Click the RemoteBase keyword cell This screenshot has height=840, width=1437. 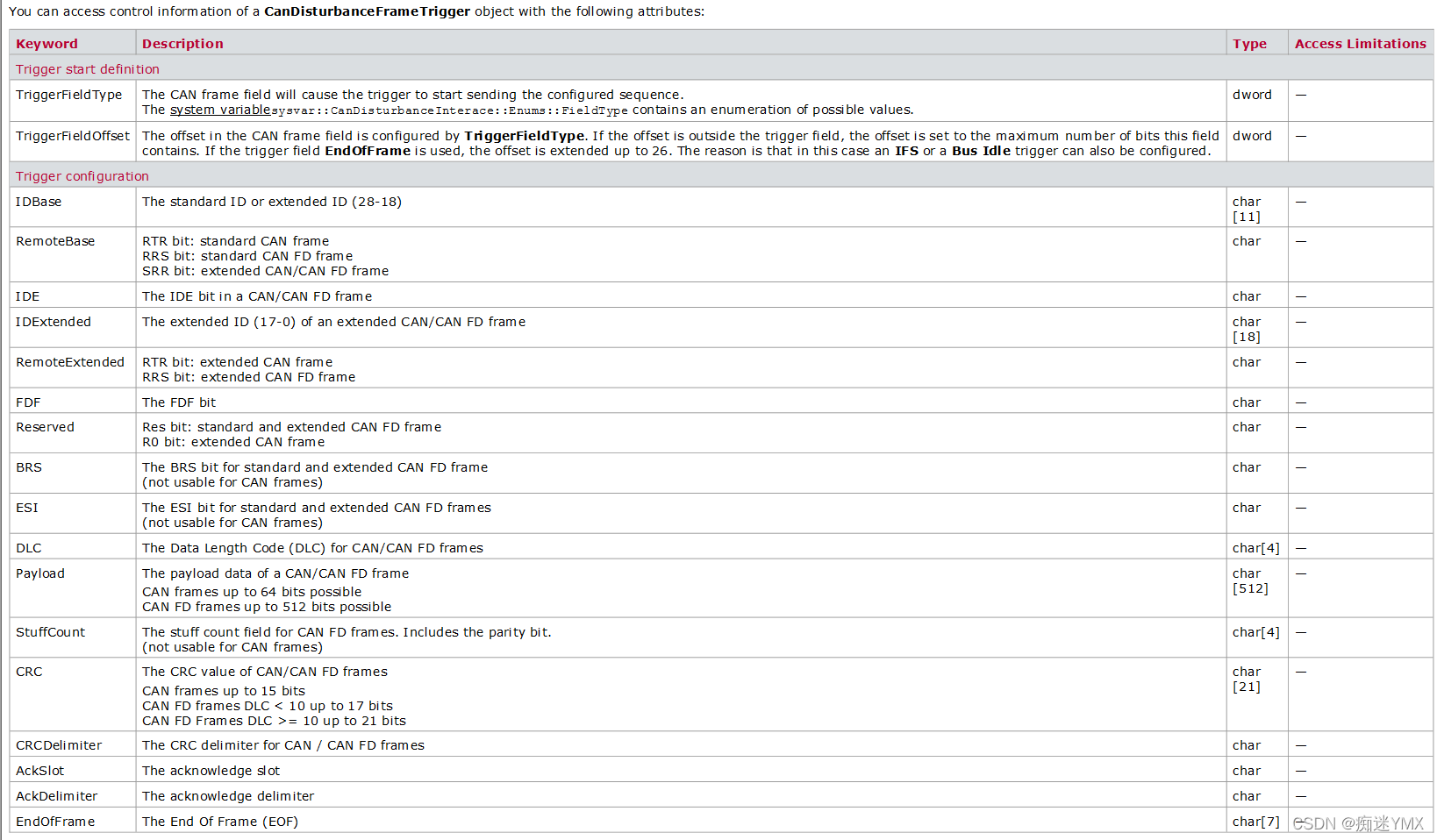(x=73, y=255)
